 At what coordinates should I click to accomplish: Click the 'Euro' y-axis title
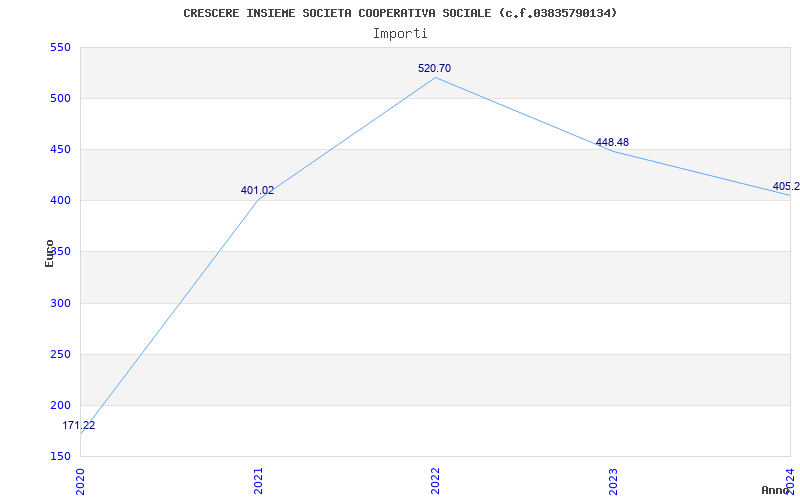(x=49, y=253)
